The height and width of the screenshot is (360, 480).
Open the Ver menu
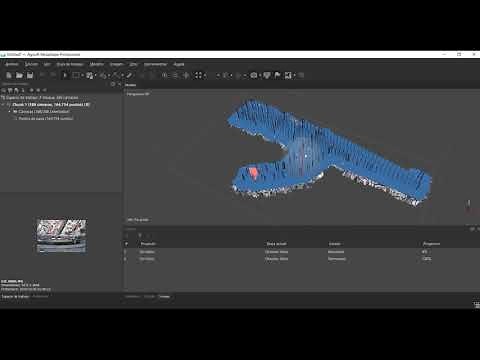[x=47, y=64]
